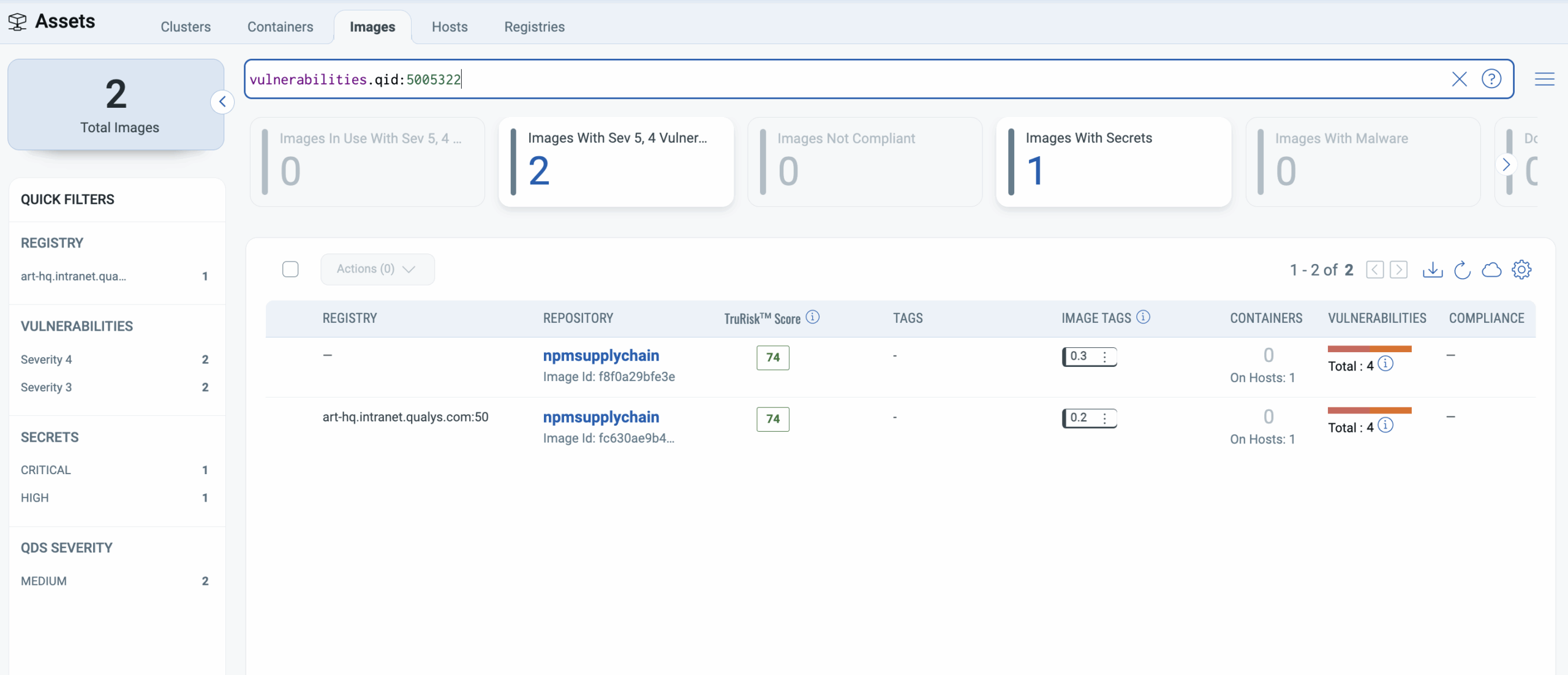Screen dimensions: 1568x675
Task: Open the hamburger menu beside search bar
Action: pos(1544,79)
